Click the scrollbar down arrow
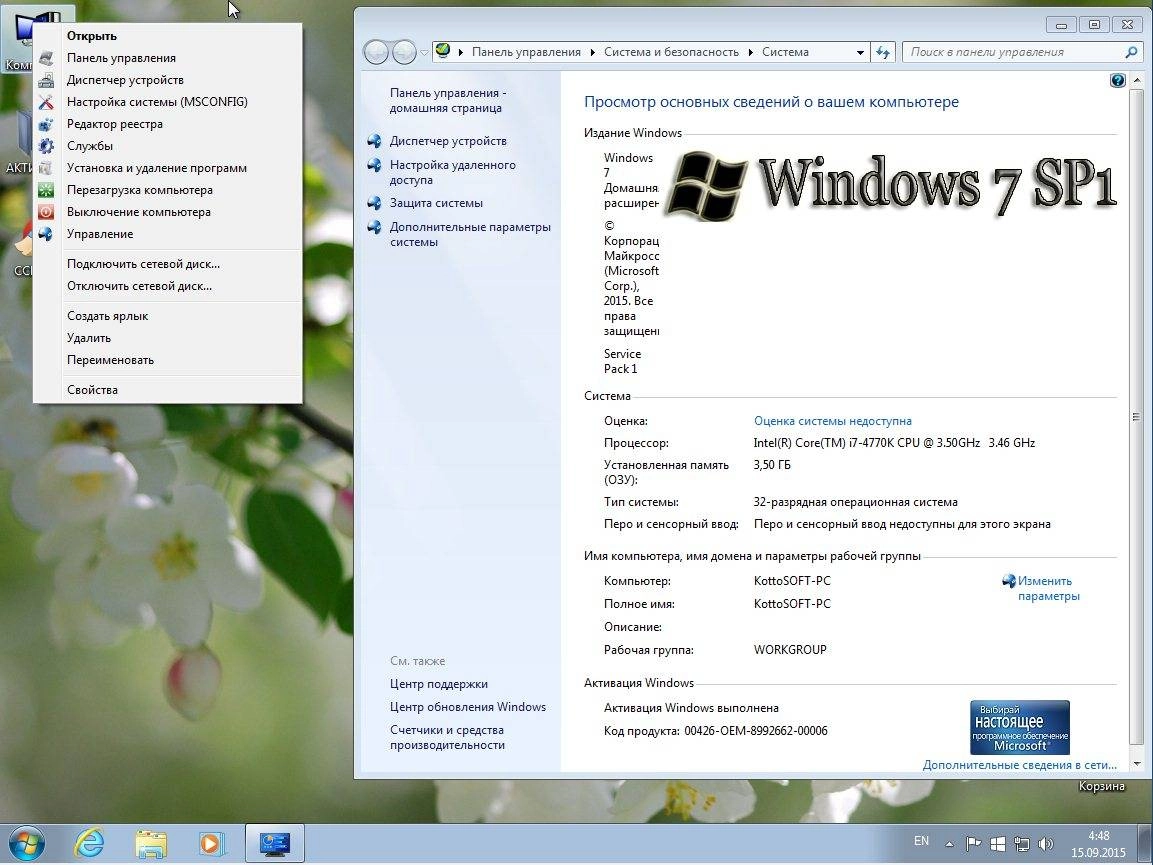The image size is (1153, 865). [1137, 765]
